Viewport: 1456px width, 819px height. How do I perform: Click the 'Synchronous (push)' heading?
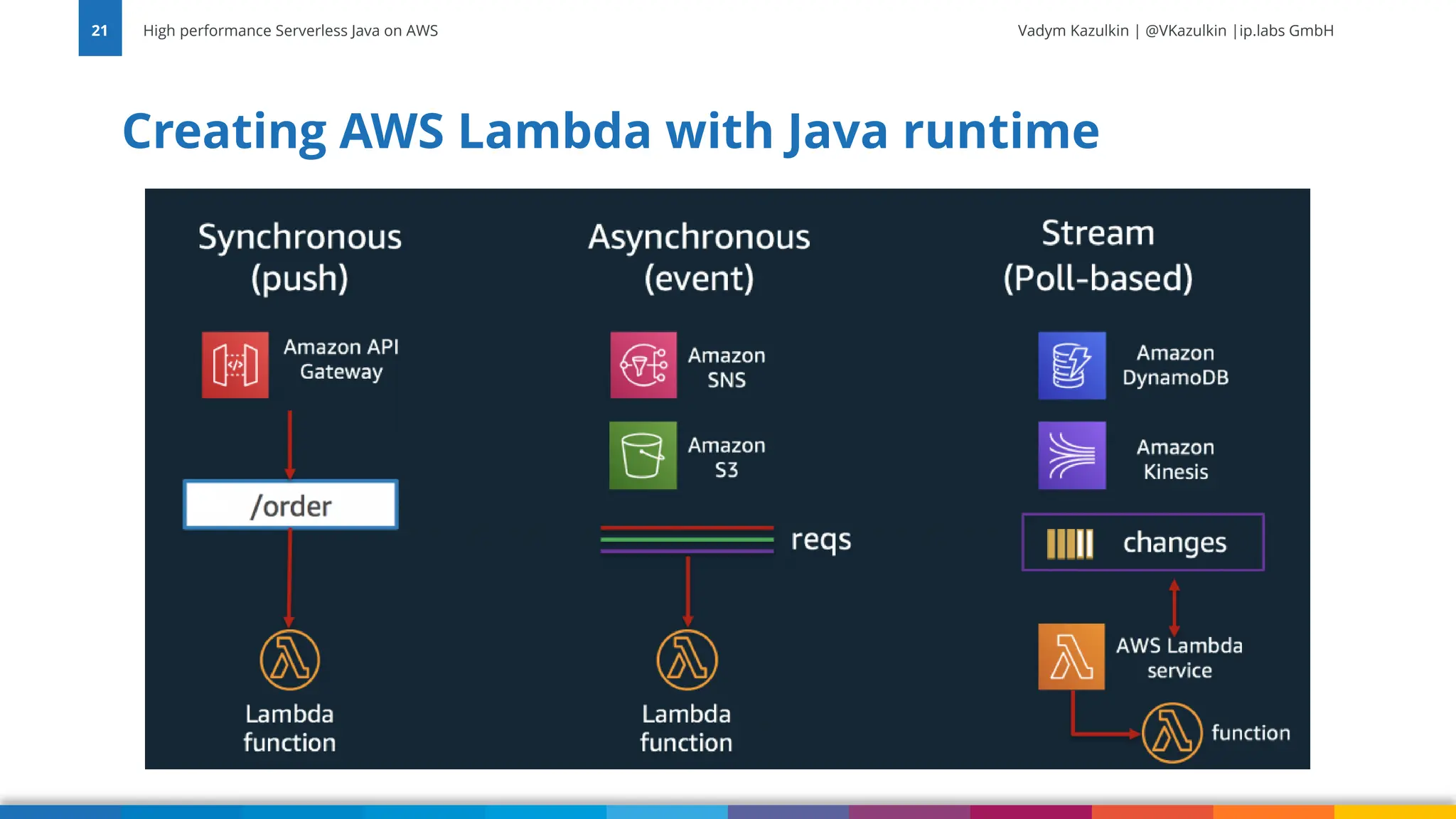click(299, 257)
